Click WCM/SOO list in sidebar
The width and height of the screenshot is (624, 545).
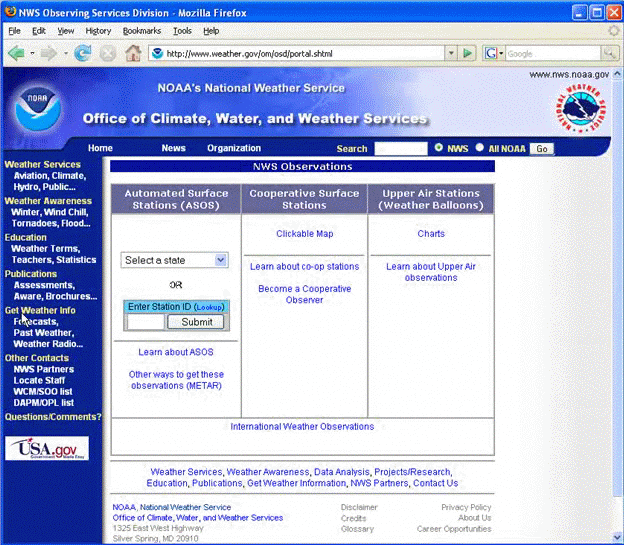point(43,391)
